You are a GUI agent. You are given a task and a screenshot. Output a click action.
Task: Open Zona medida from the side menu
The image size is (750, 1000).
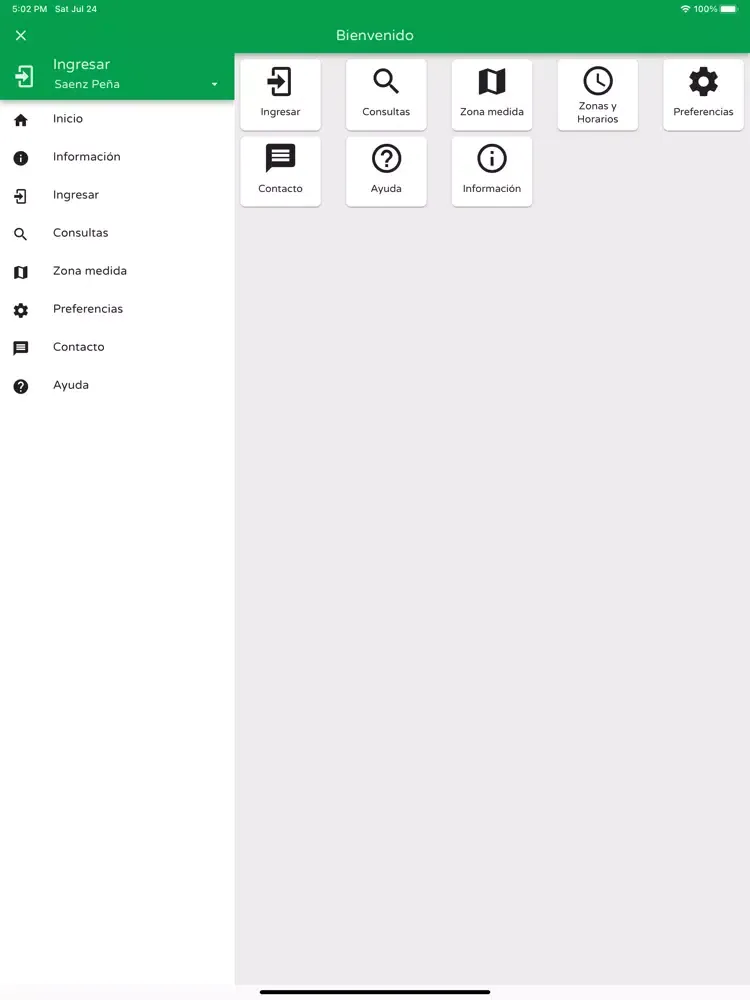(117, 271)
